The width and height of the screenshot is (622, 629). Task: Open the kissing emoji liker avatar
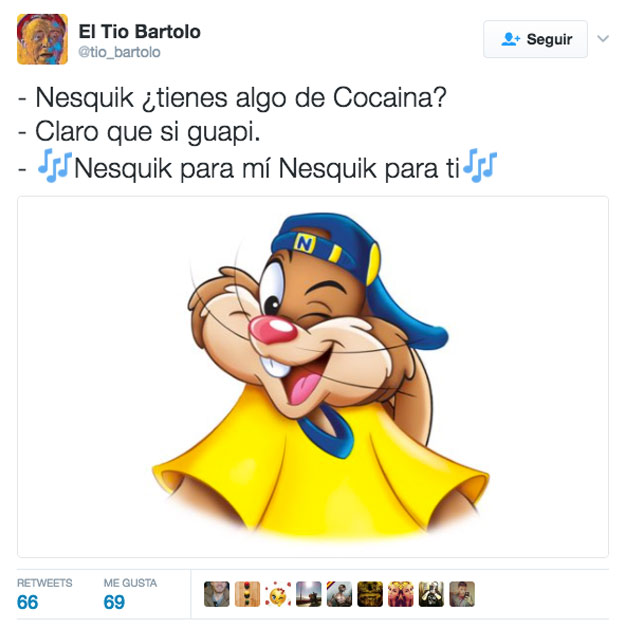tap(278, 594)
